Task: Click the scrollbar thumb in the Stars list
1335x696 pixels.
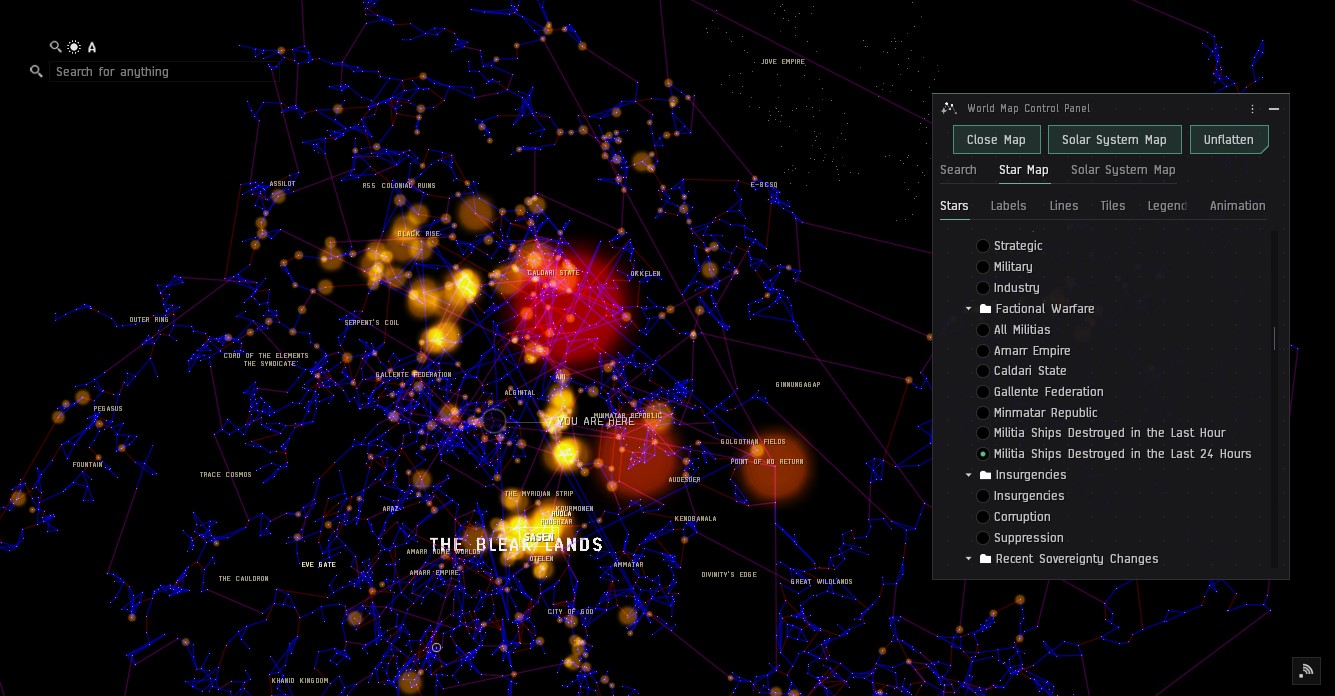Action: pyautogui.click(x=1274, y=338)
